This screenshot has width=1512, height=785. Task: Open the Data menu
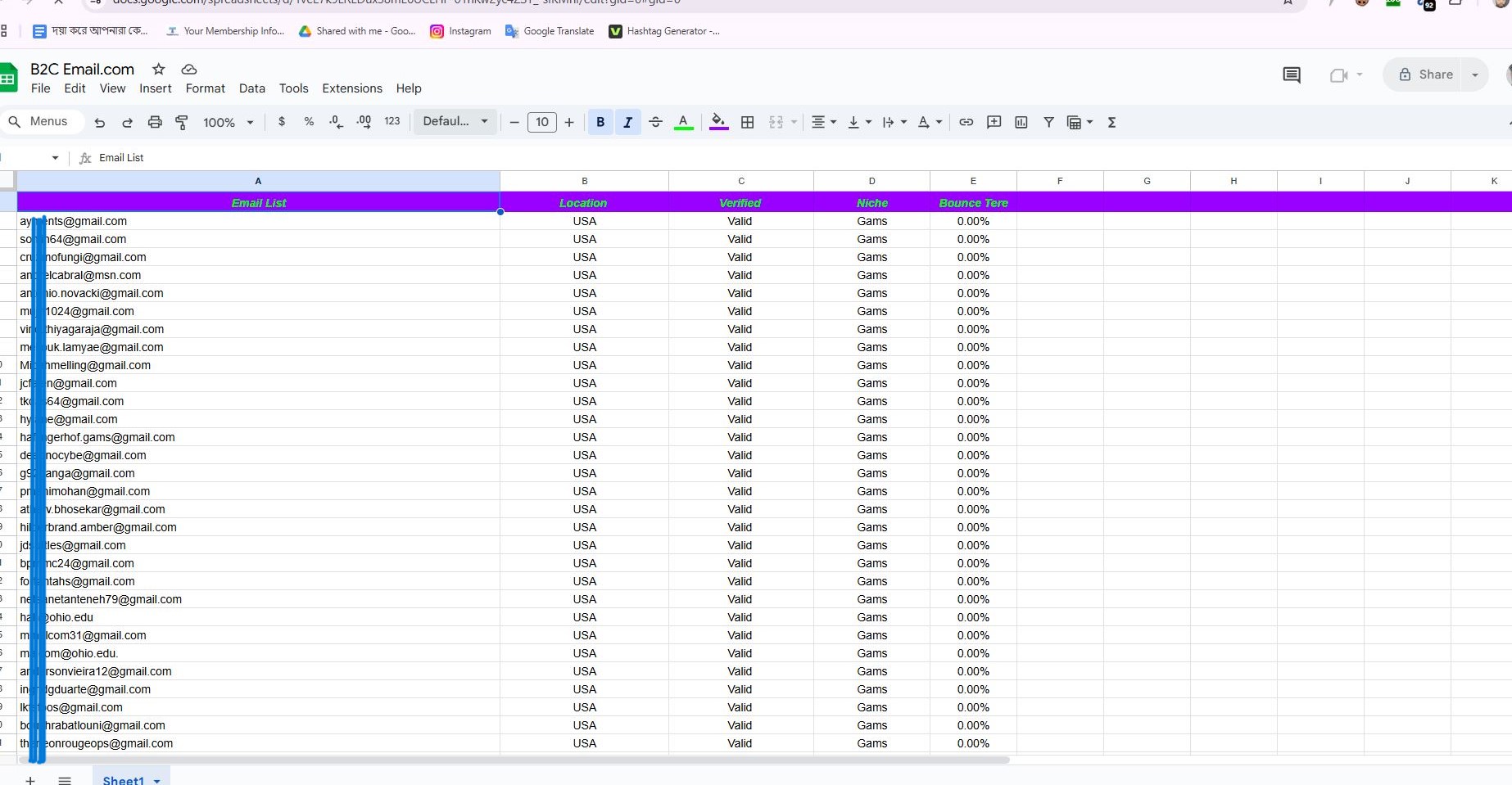coord(251,88)
